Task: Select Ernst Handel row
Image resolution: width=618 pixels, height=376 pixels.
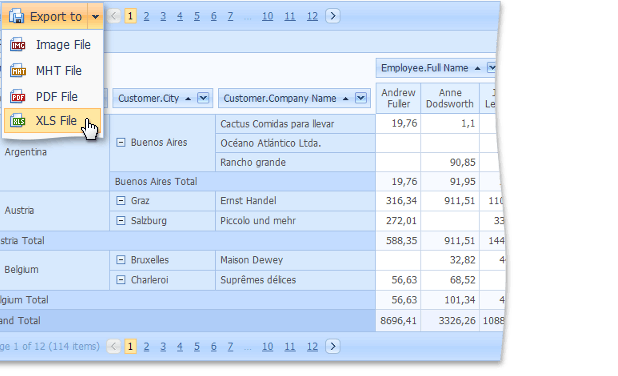Action: [x=295, y=201]
